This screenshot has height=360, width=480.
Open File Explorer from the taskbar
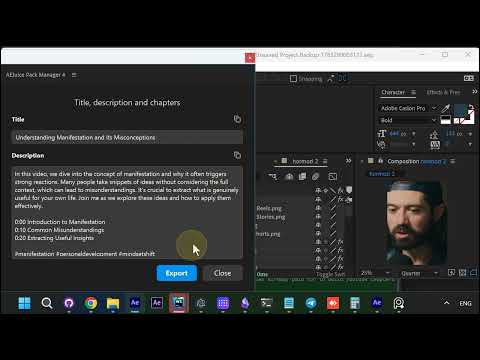click(x=113, y=303)
